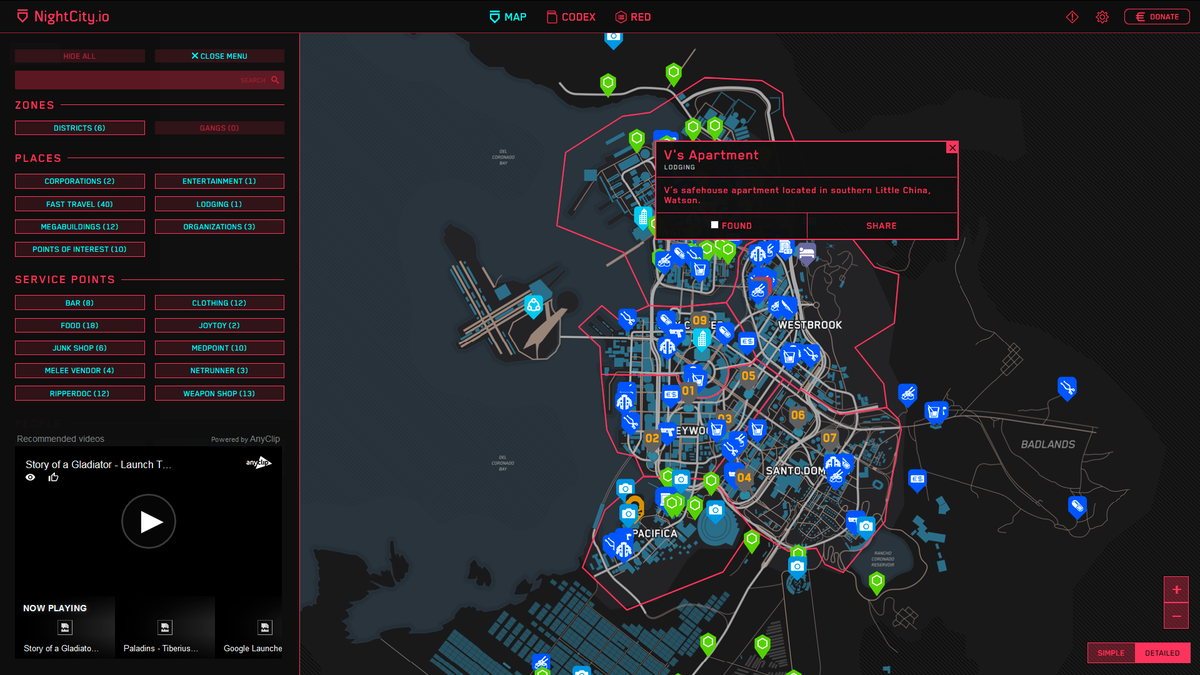Click SHARE in V's Apartment popup
Screen dimensions: 1200x675
click(881, 226)
